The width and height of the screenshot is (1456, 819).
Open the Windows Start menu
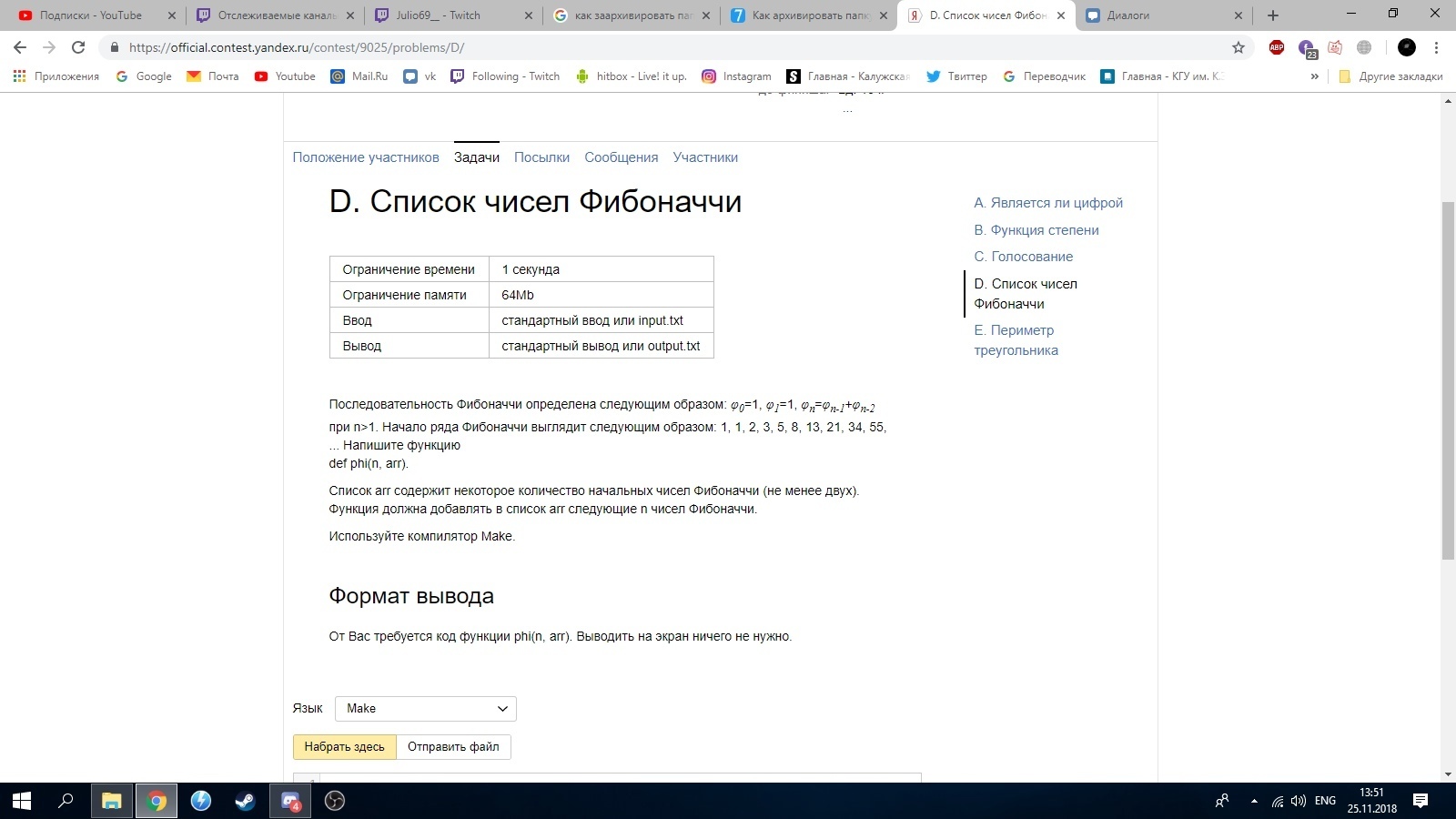22,801
